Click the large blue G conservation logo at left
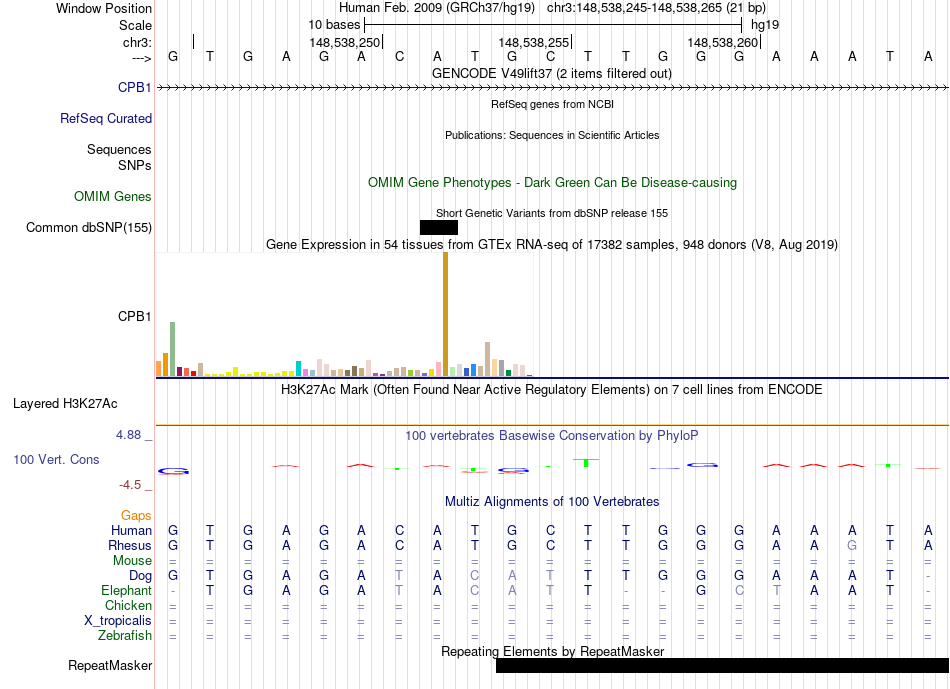Viewport: 950px width, 689px height. pyautogui.click(x=173, y=471)
